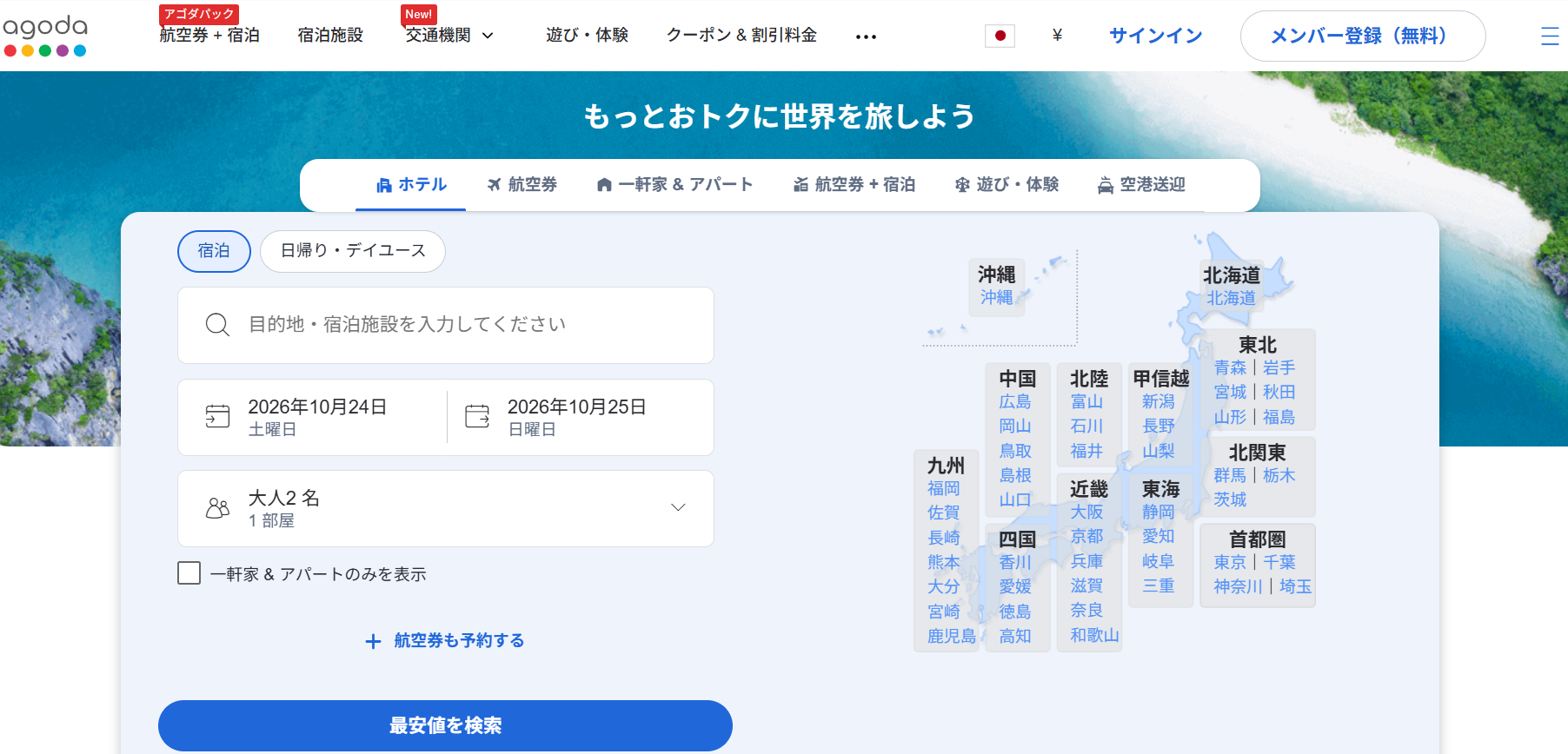Click the guests people icon
The height and width of the screenshot is (754, 1568).
[217, 508]
